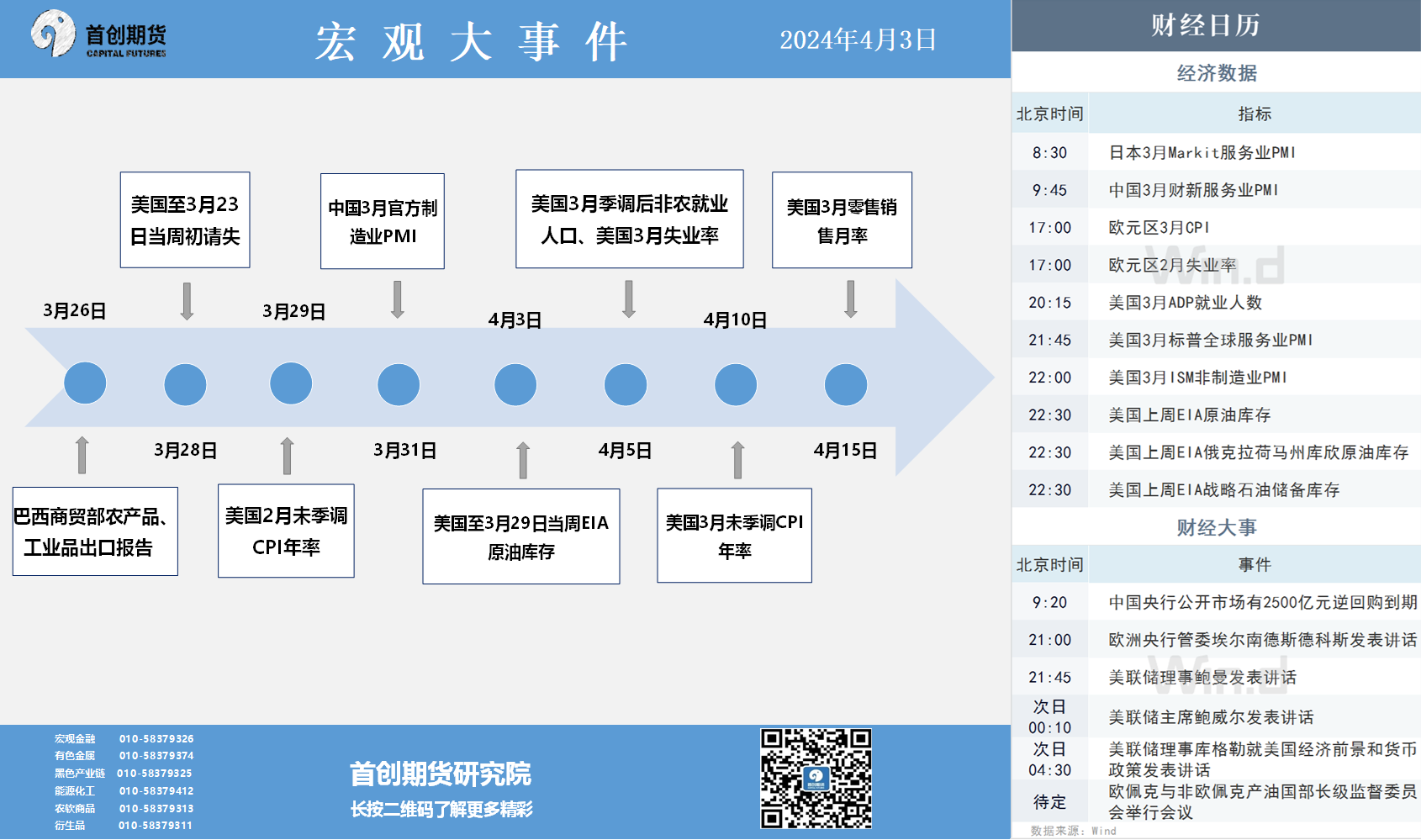Open the 美国2月未季调CPI年率 event box
Screen dimensions: 1421x840
(x=286, y=531)
